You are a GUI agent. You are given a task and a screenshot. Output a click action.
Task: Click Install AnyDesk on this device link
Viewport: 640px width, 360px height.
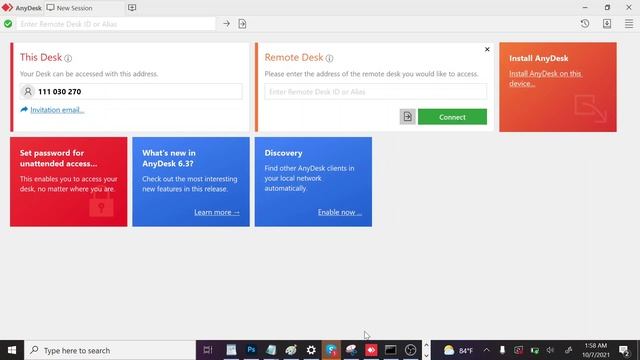[x=545, y=78]
